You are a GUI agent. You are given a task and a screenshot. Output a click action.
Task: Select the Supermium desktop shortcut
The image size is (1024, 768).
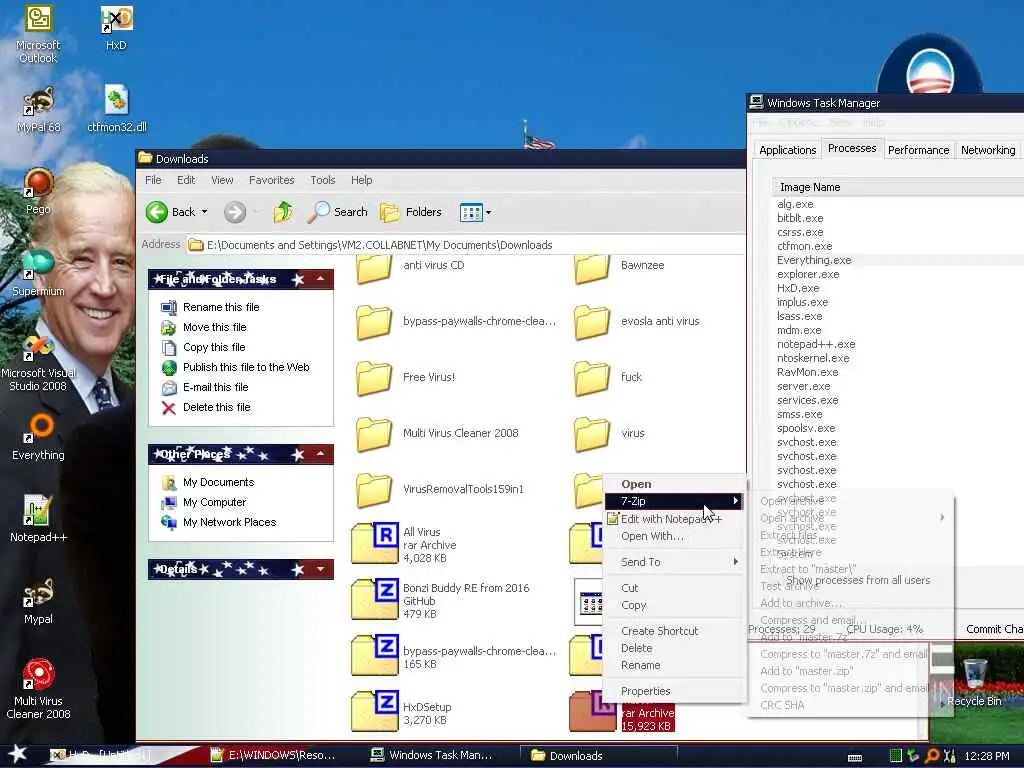pos(38,273)
